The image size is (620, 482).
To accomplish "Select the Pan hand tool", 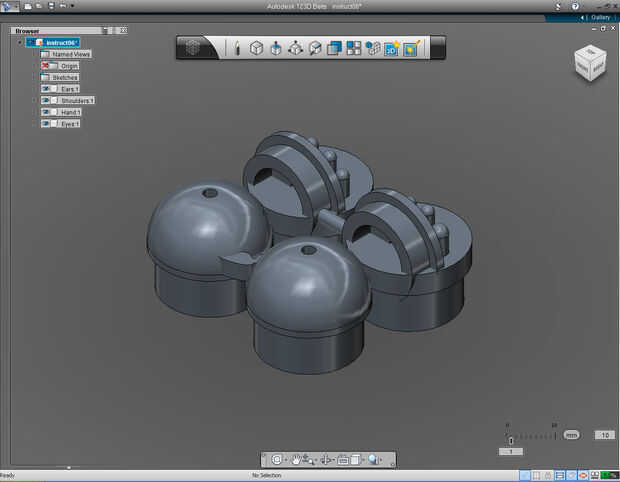I will [x=297, y=459].
